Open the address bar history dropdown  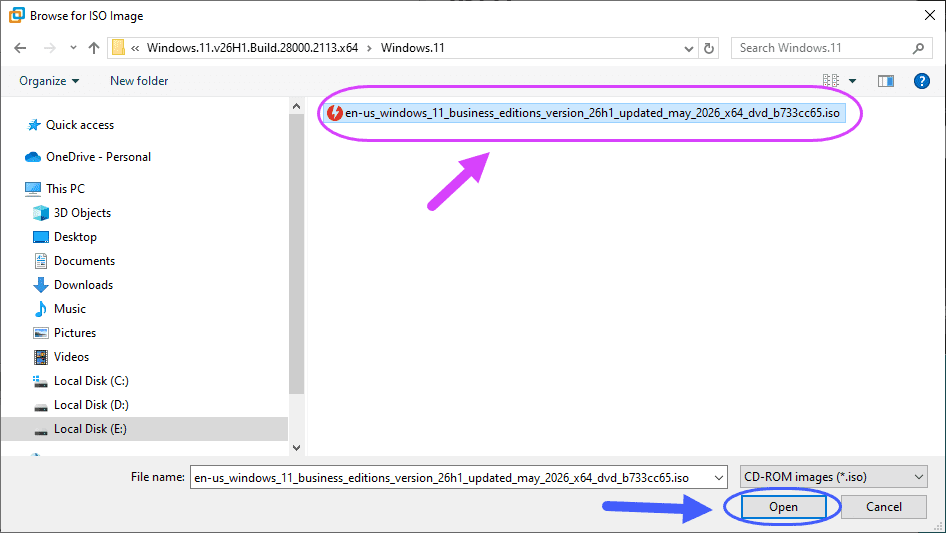coord(688,49)
